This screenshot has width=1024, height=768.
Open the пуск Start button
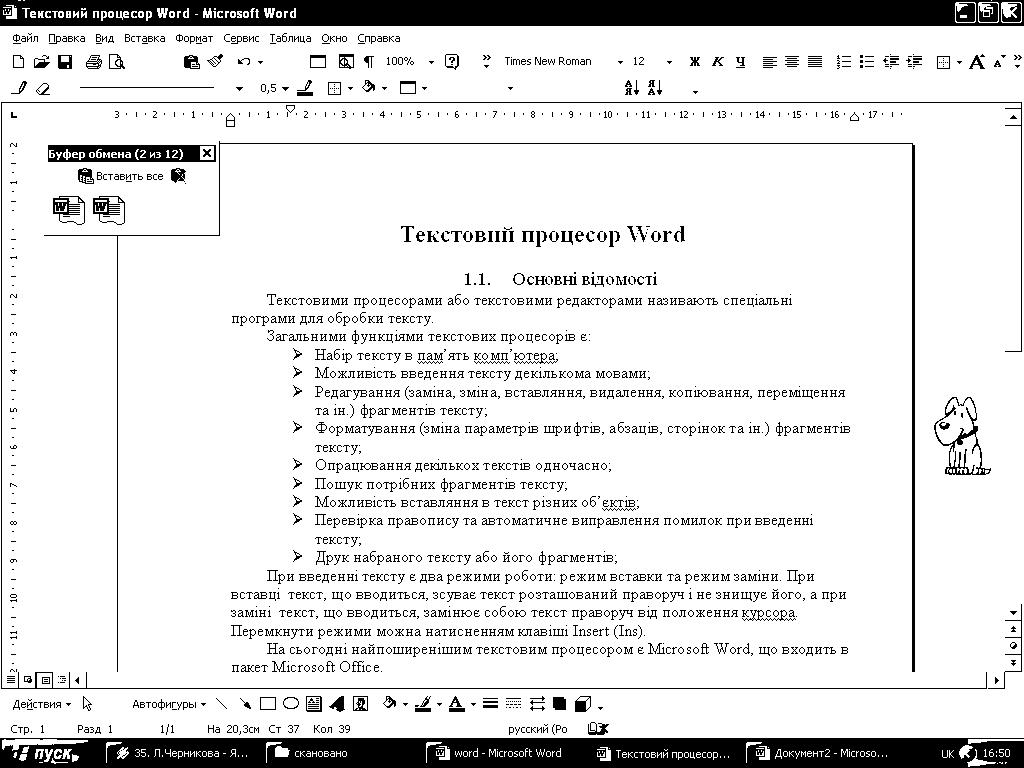pyautogui.click(x=44, y=754)
